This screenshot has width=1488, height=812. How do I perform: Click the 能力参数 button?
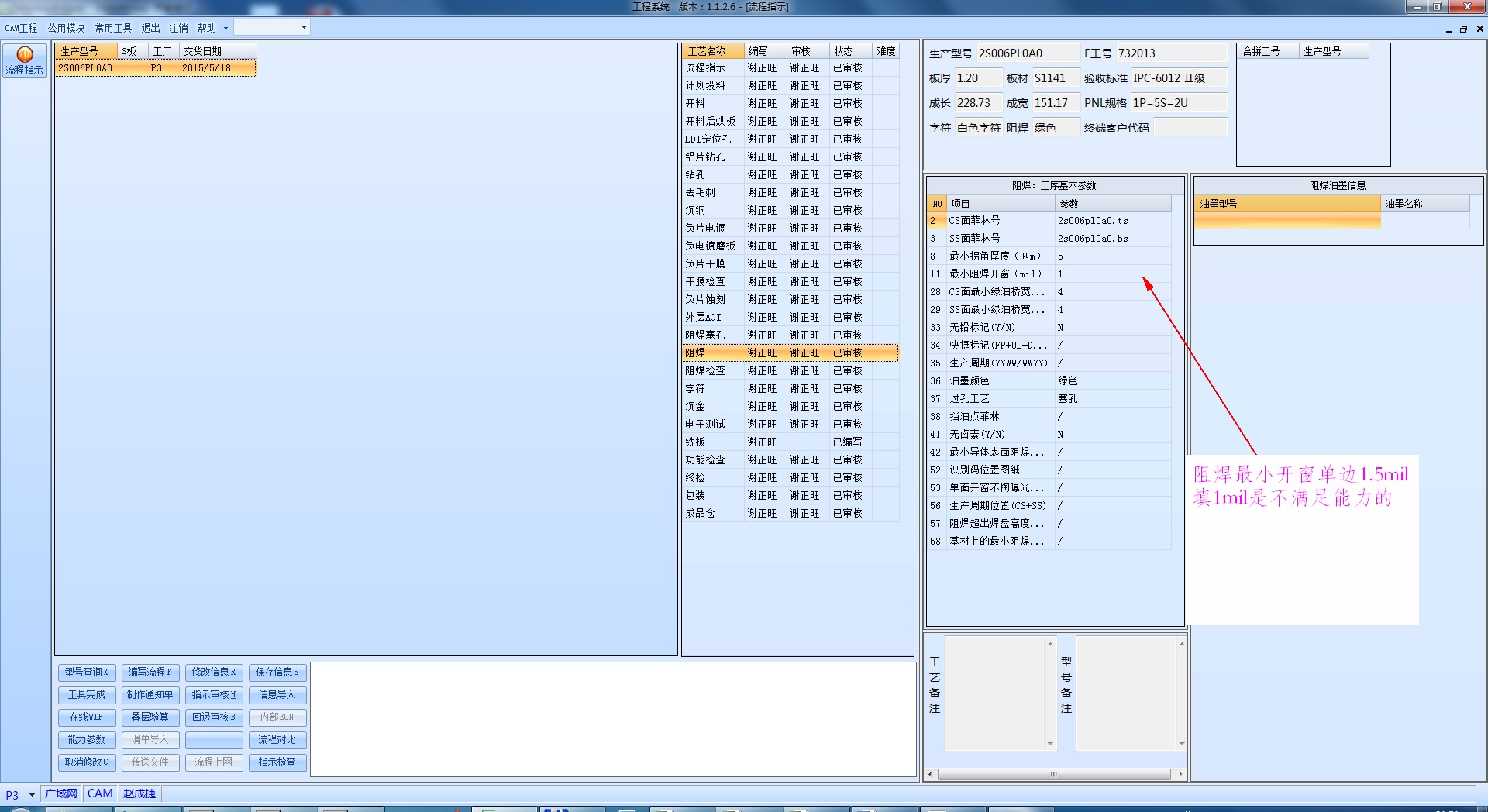(x=86, y=740)
